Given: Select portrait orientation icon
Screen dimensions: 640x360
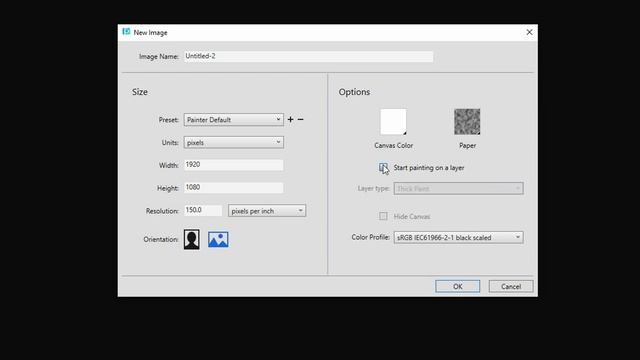Looking at the screenshot, I should click(191, 239).
